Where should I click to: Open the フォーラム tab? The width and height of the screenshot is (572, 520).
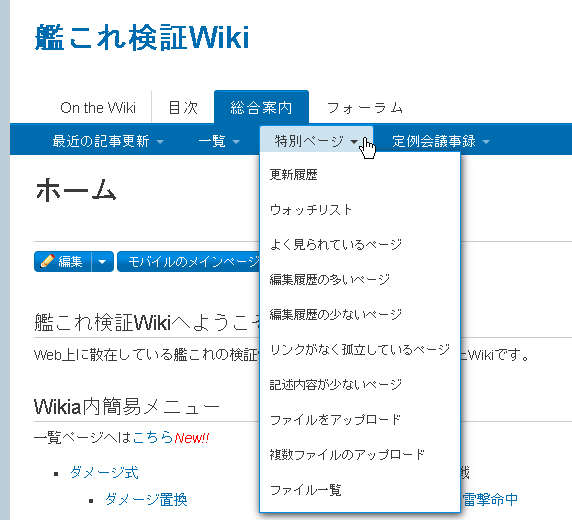pyautogui.click(x=364, y=108)
